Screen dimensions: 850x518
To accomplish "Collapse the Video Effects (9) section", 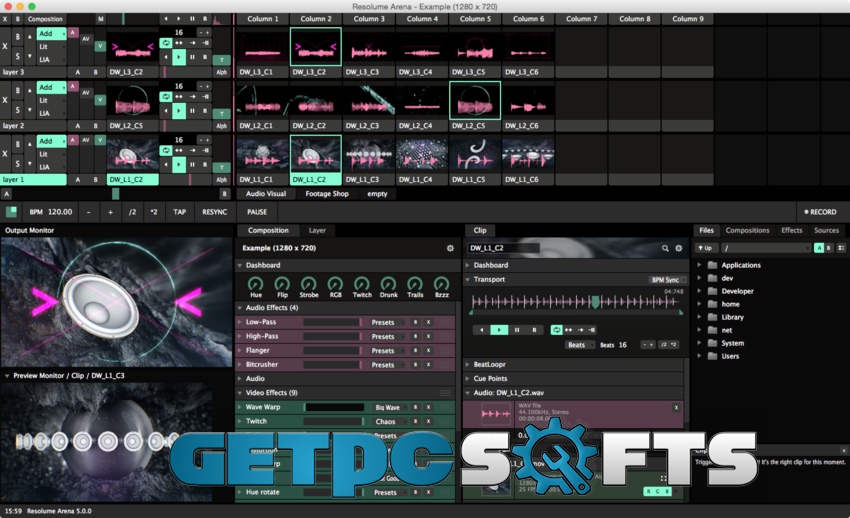I will click(x=240, y=393).
